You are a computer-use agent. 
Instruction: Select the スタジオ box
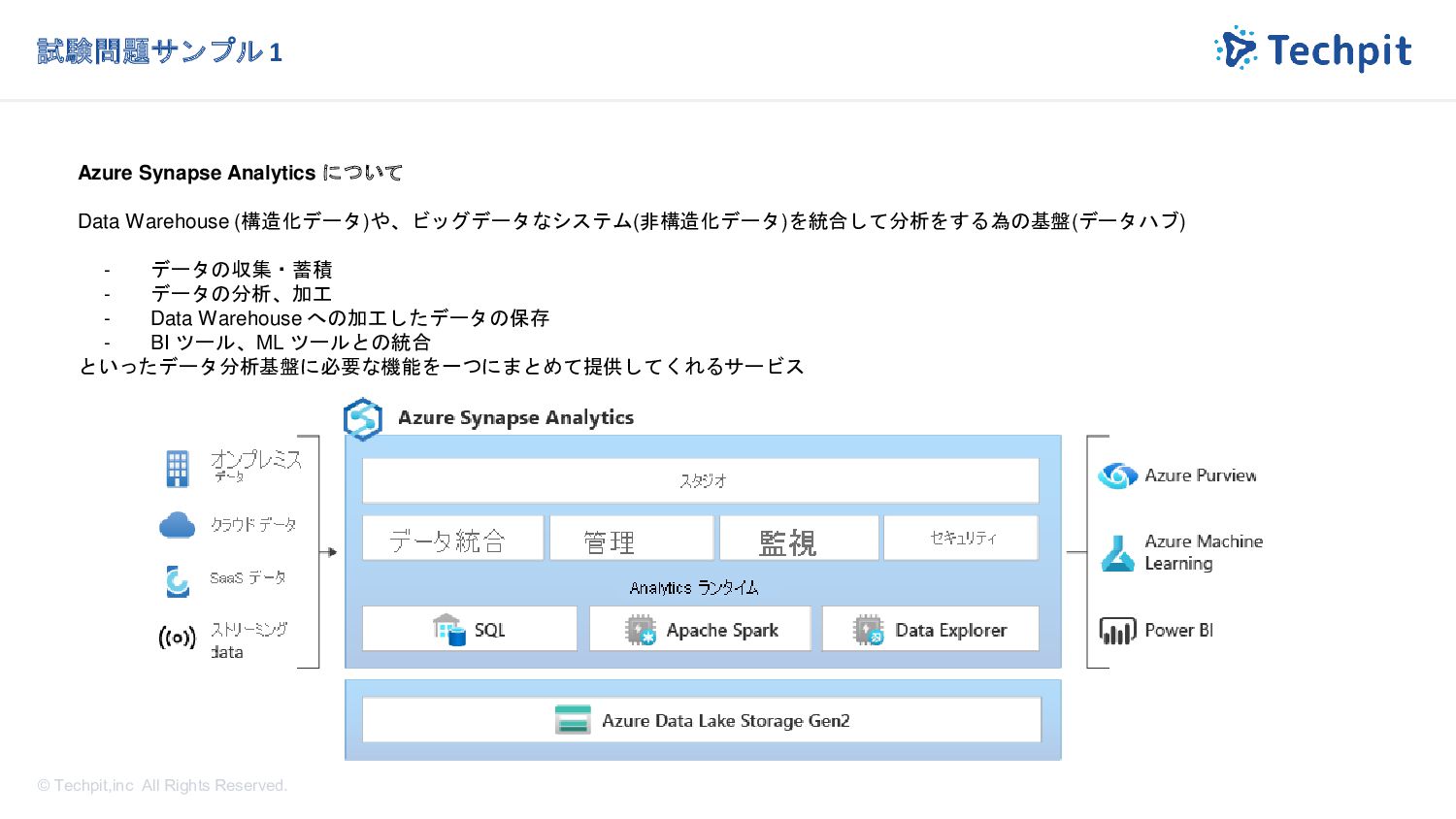[701, 480]
